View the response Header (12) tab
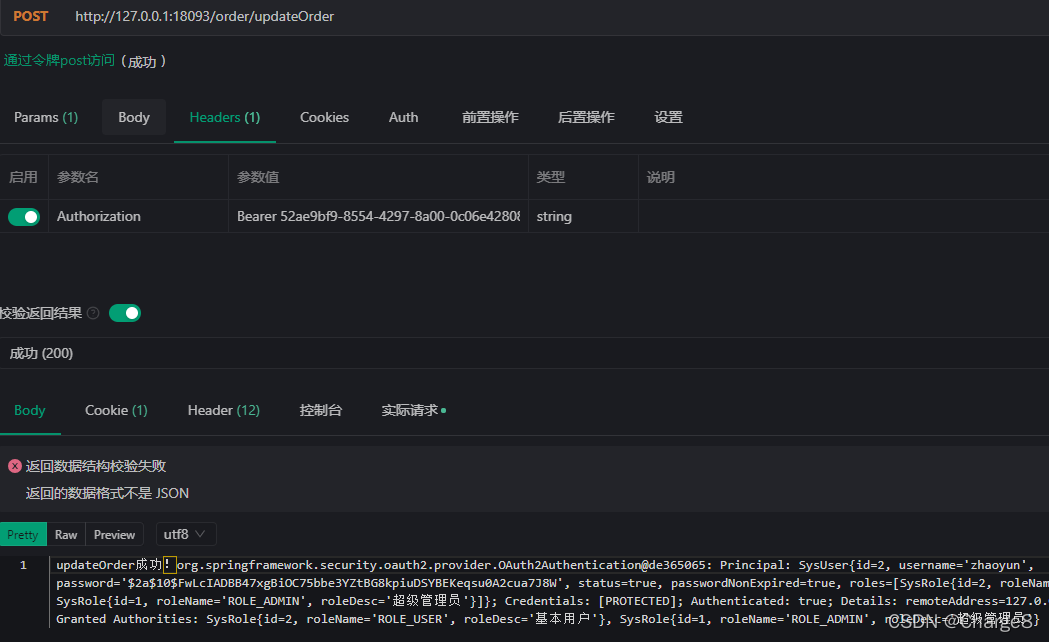 click(223, 410)
